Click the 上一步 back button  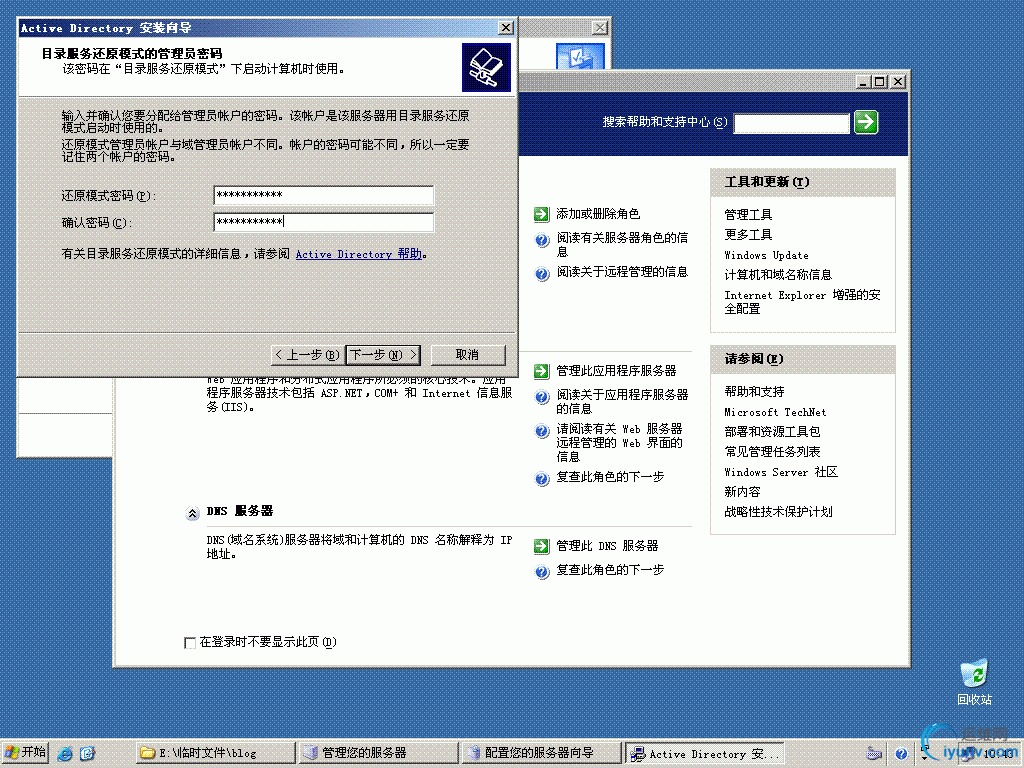pos(307,355)
